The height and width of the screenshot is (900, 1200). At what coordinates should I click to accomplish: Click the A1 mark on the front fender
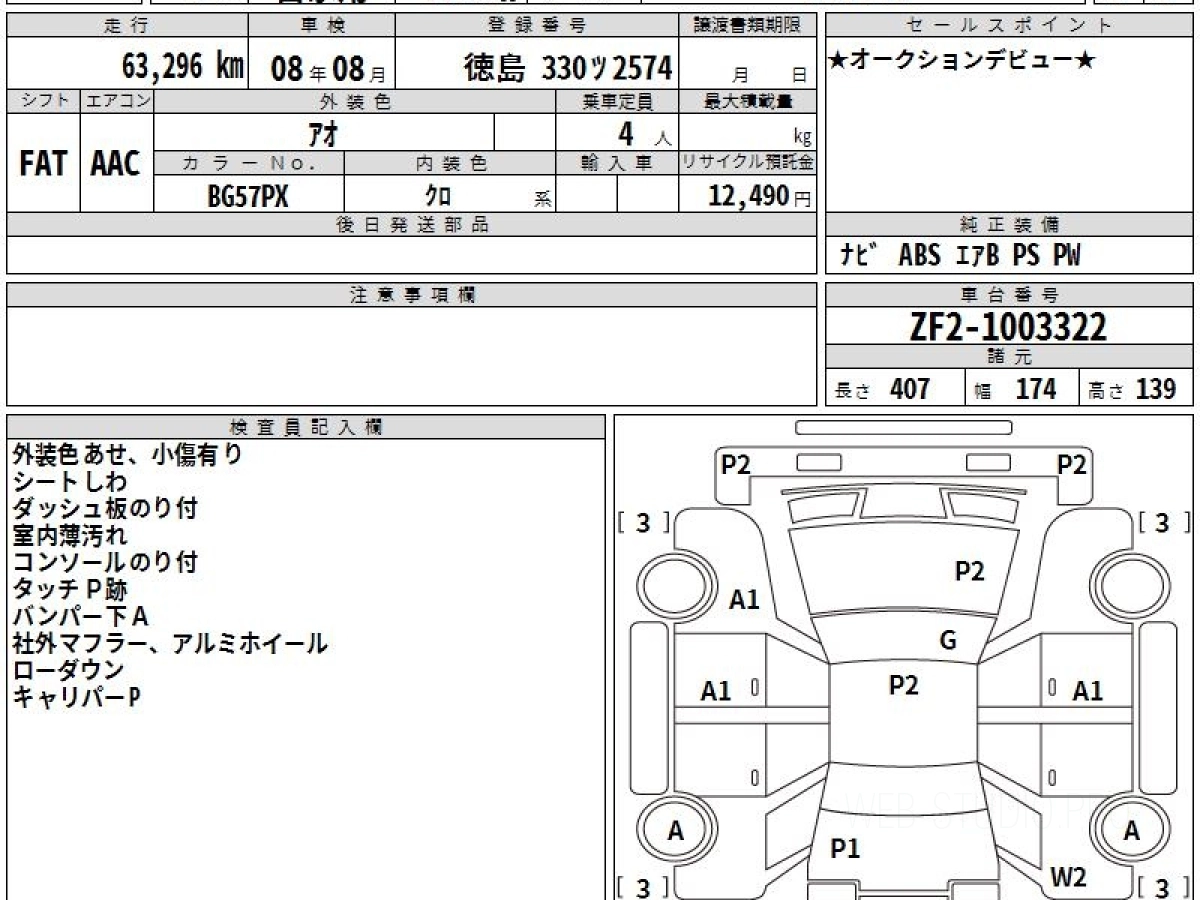(744, 600)
